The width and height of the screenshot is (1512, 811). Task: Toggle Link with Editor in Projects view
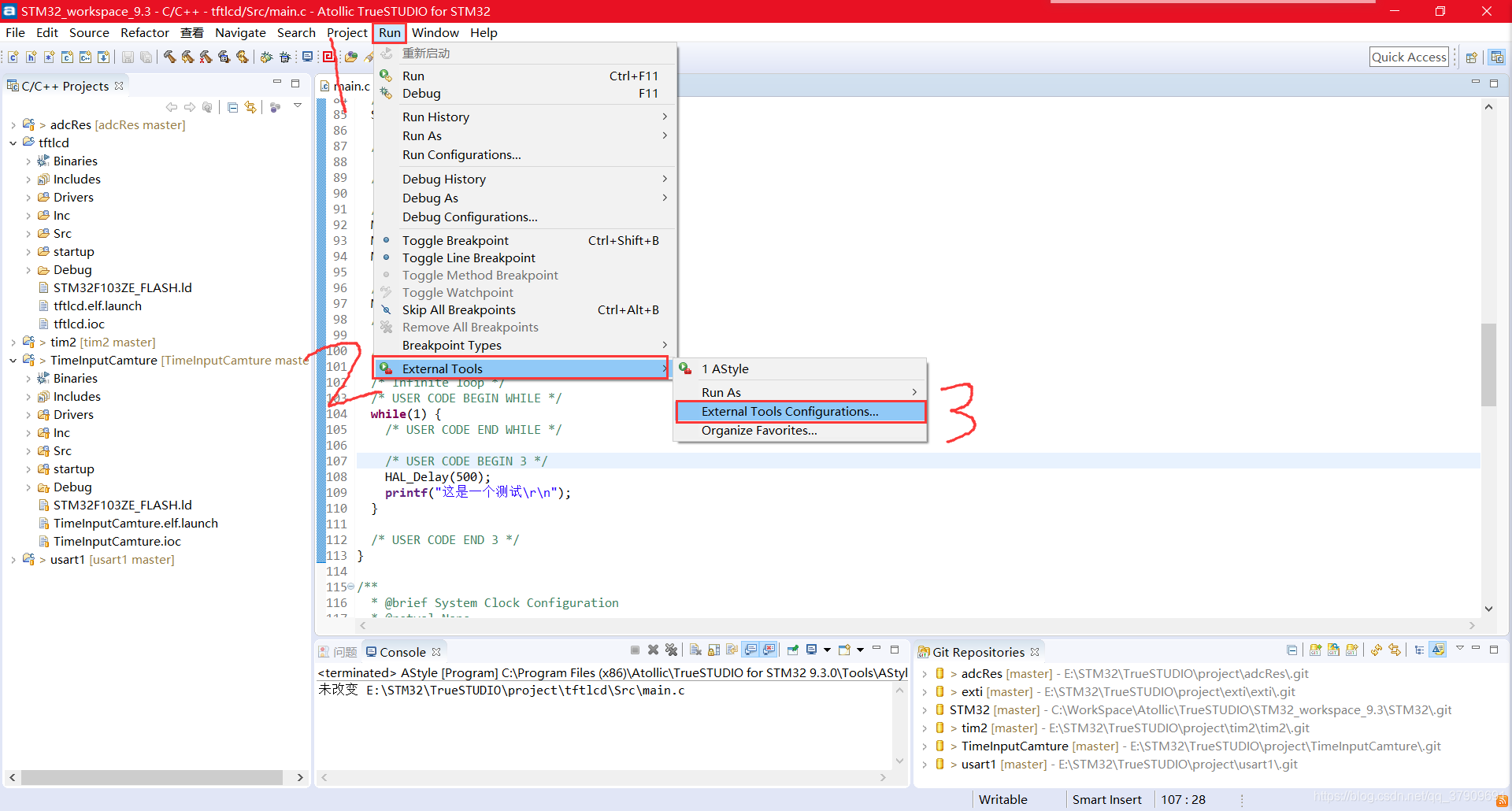pyautogui.click(x=250, y=107)
